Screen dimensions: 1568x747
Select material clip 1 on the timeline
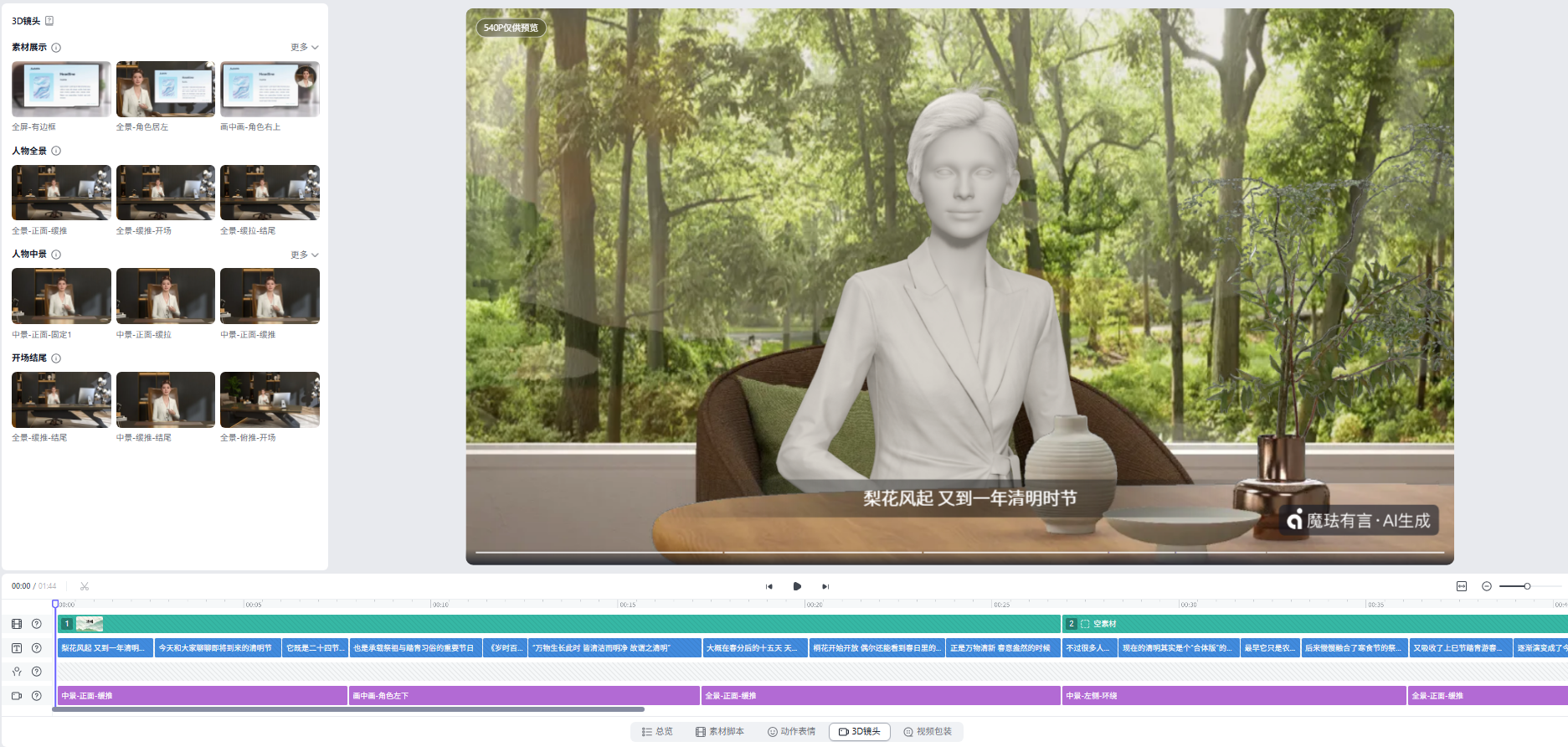click(559, 624)
